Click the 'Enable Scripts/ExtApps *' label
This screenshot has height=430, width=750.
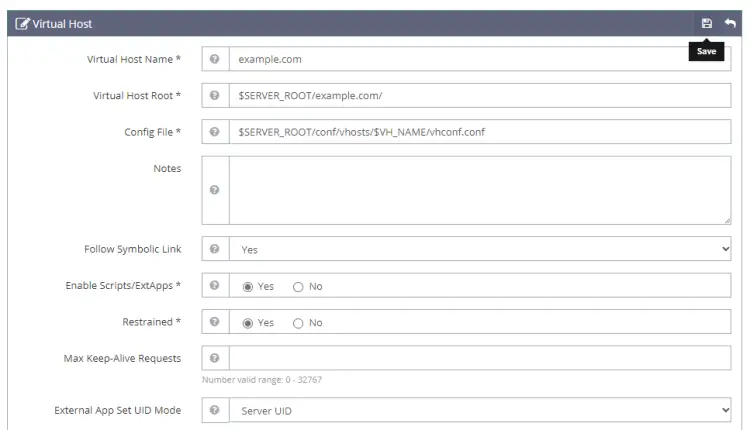point(123,286)
